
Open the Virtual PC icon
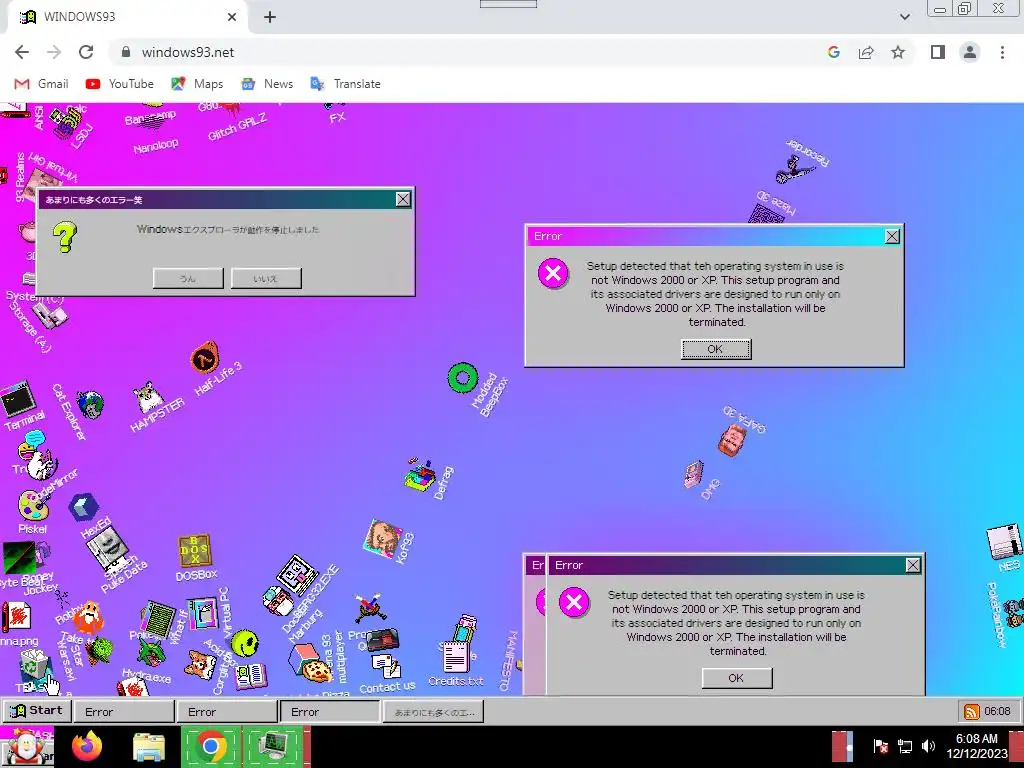[202, 613]
